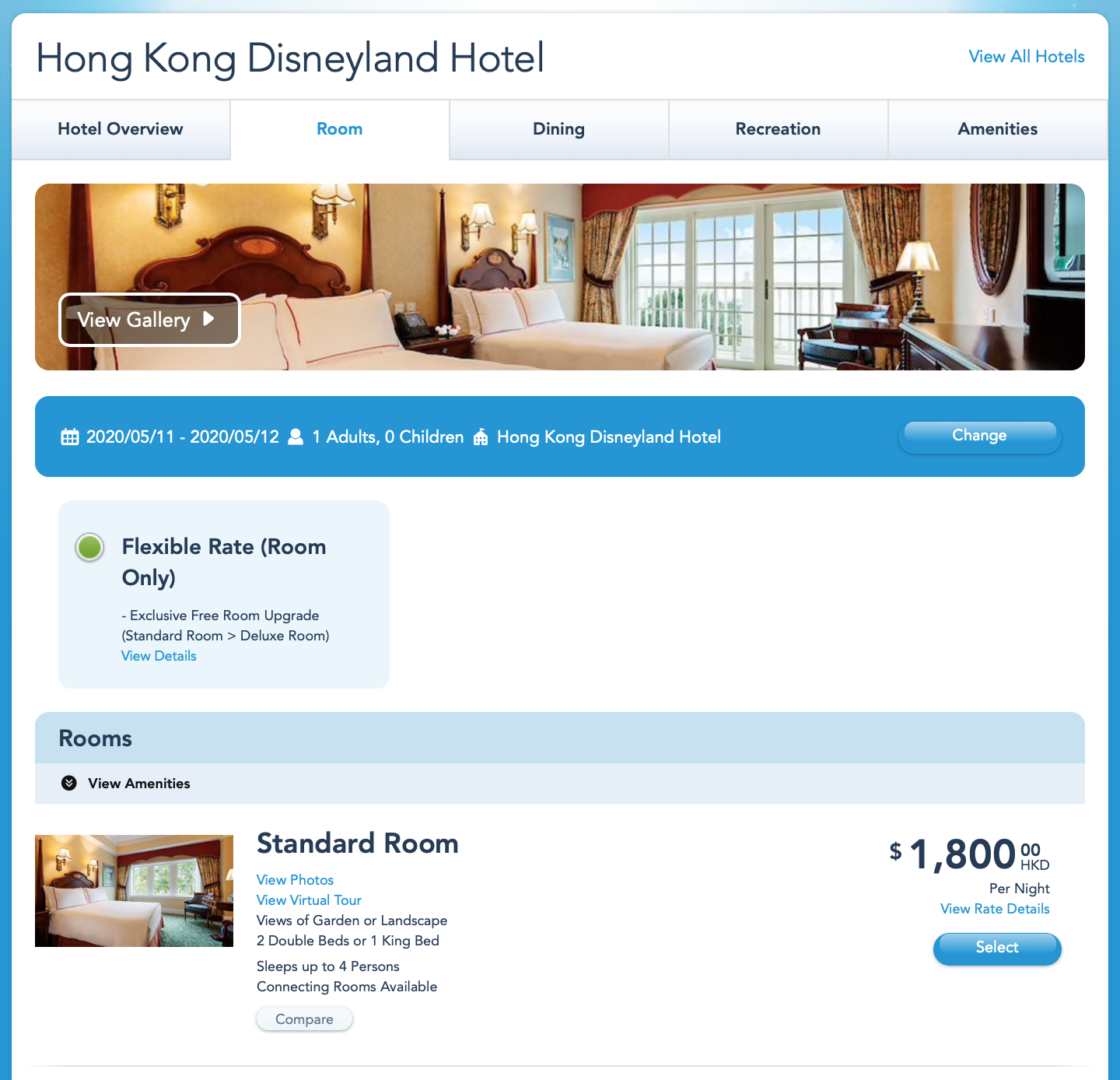Click the calendar icon beside the dates
The height and width of the screenshot is (1080, 1120).
pos(69,436)
